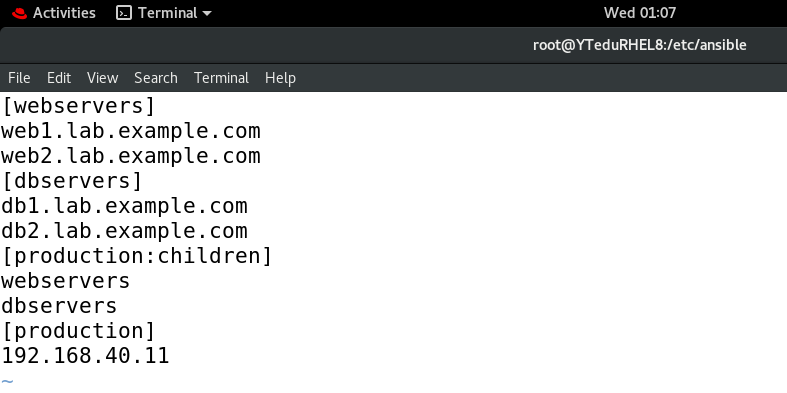This screenshot has width=787, height=393.
Task: Click the Red Hat logo icon
Action: tap(20, 13)
